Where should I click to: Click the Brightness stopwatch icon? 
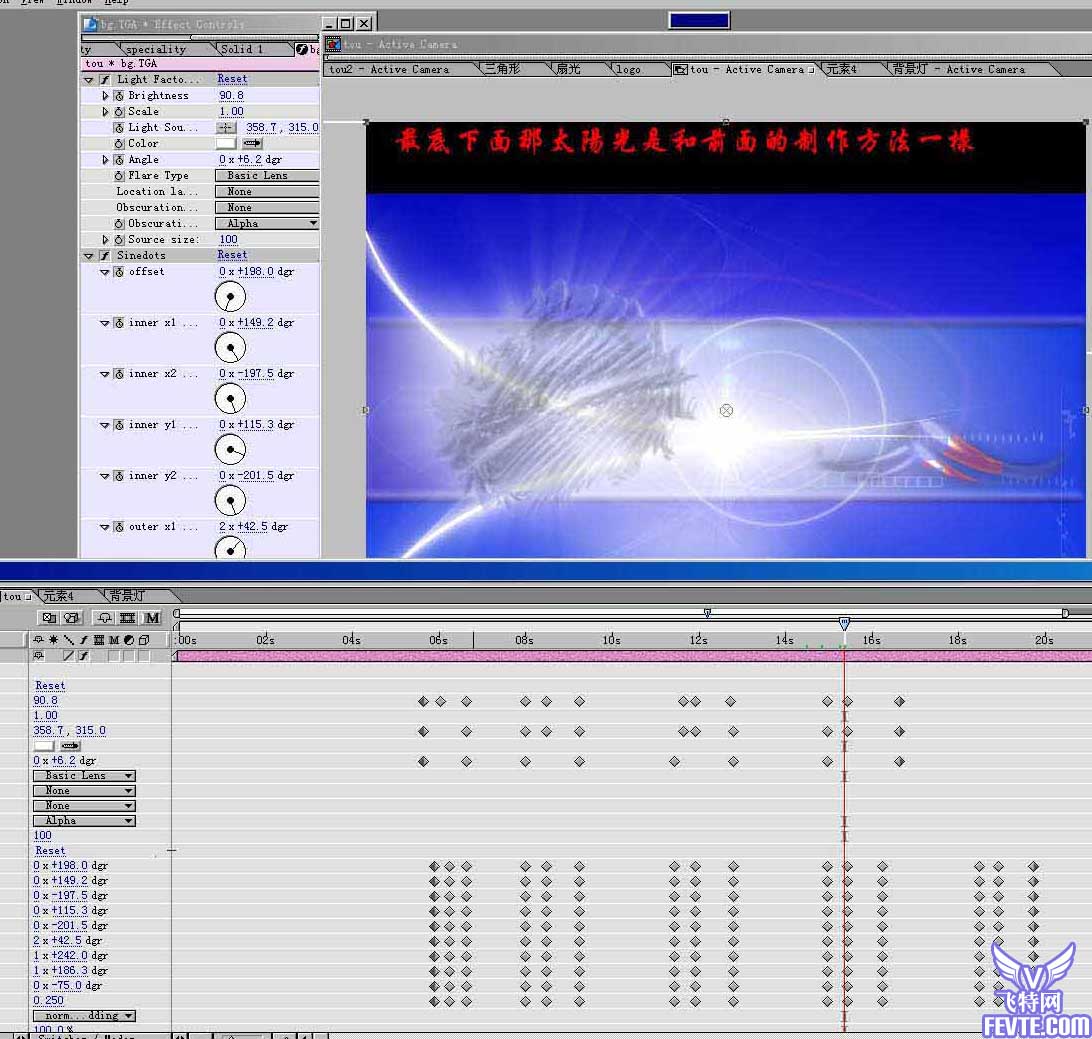pos(119,95)
